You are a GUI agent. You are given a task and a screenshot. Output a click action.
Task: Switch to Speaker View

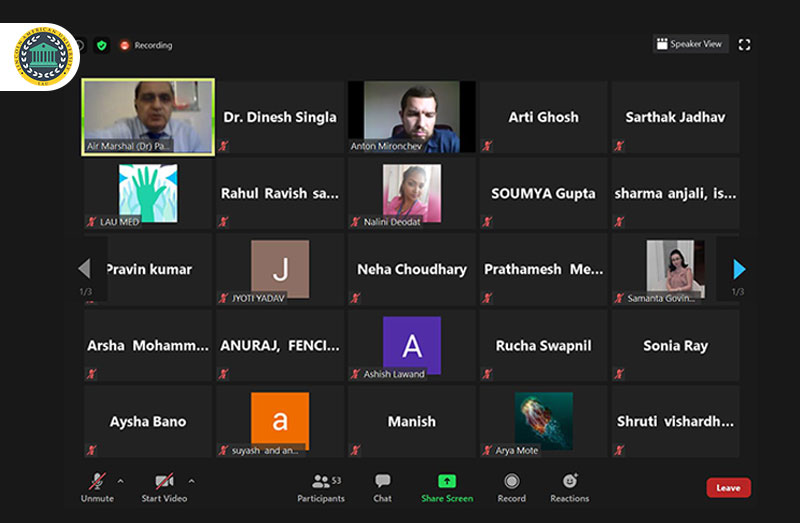pyautogui.click(x=690, y=44)
